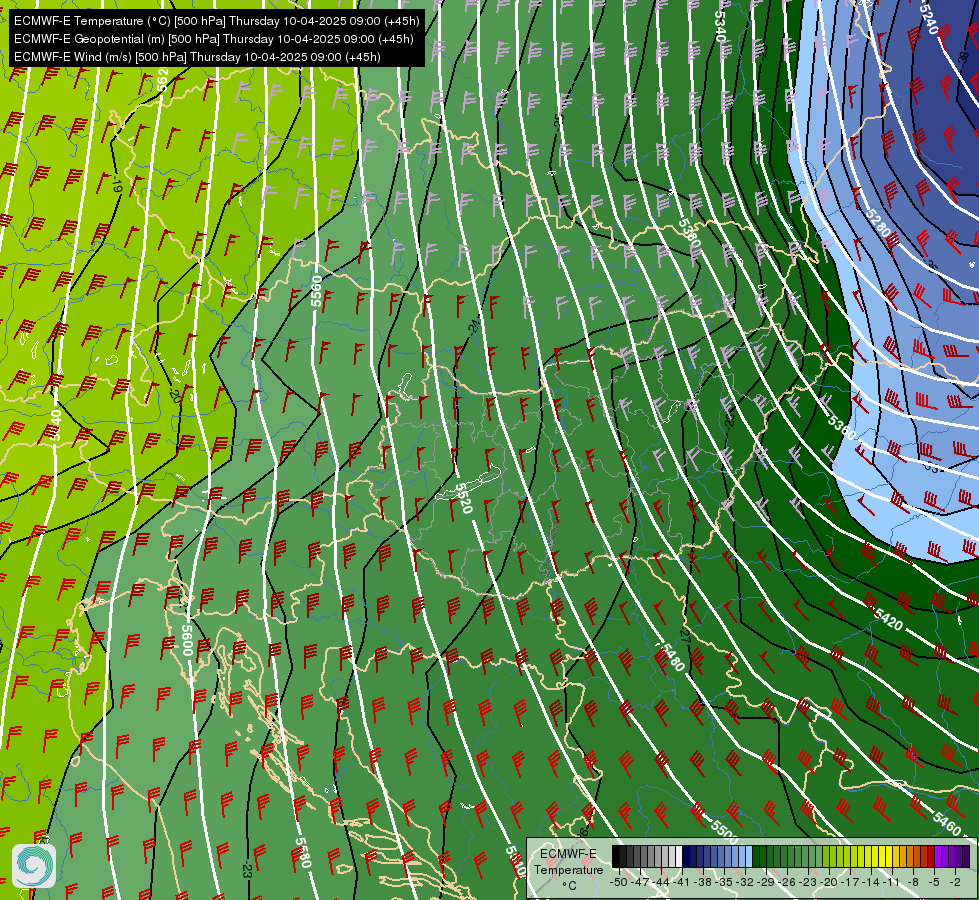This screenshot has width=979, height=900.
Task: Click the -20 value on the legend scale
Action: [829, 882]
